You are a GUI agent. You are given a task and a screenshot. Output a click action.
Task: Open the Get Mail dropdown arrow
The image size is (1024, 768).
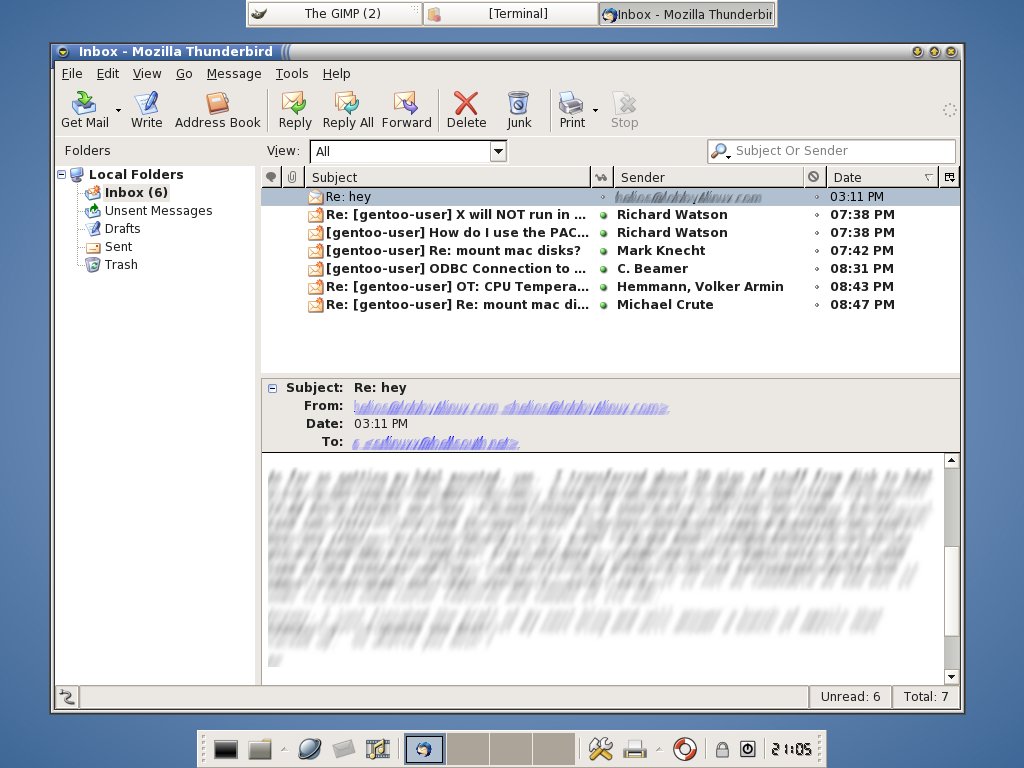point(118,110)
